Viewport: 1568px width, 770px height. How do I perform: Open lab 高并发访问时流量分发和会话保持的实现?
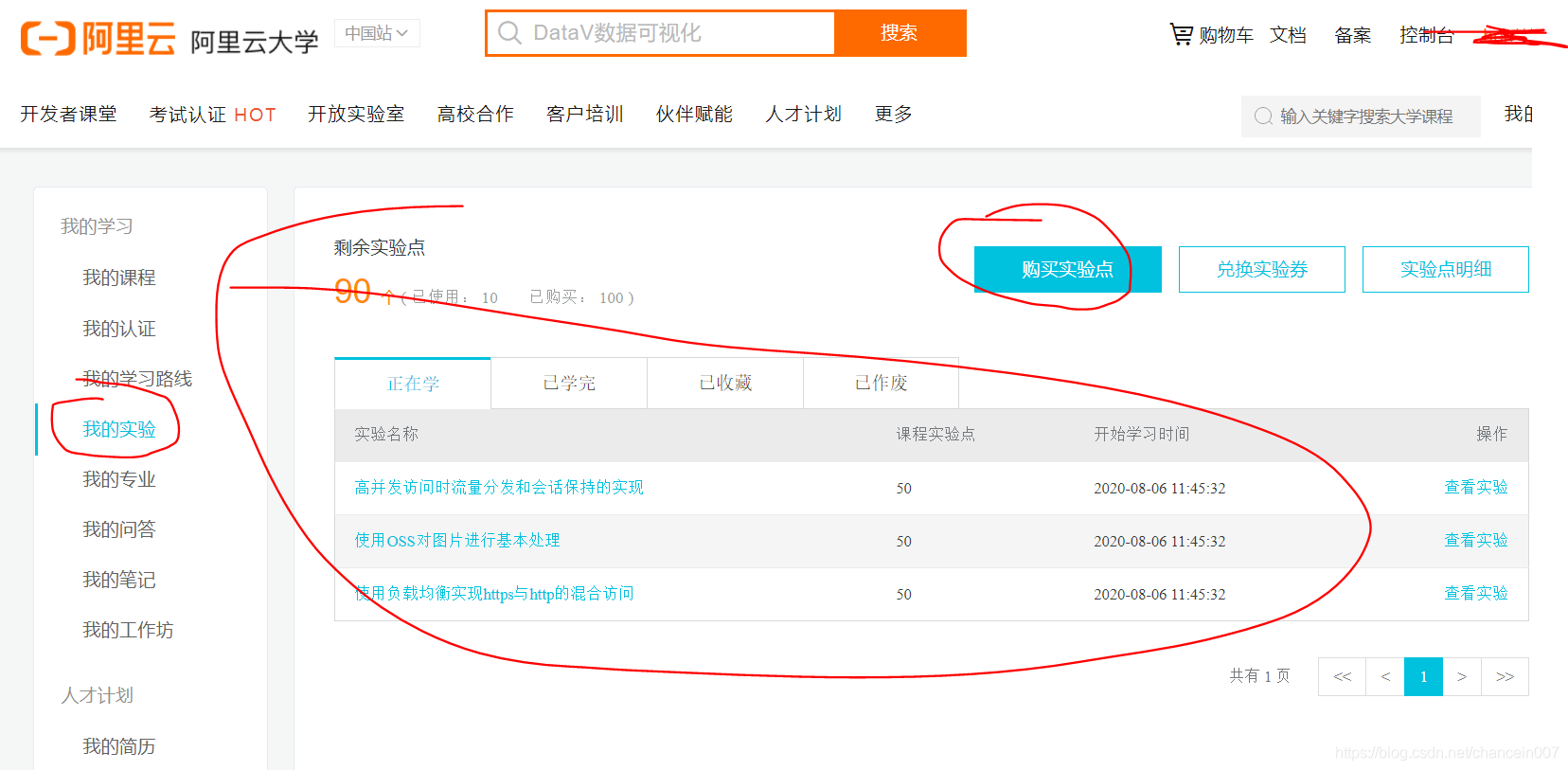click(x=499, y=487)
